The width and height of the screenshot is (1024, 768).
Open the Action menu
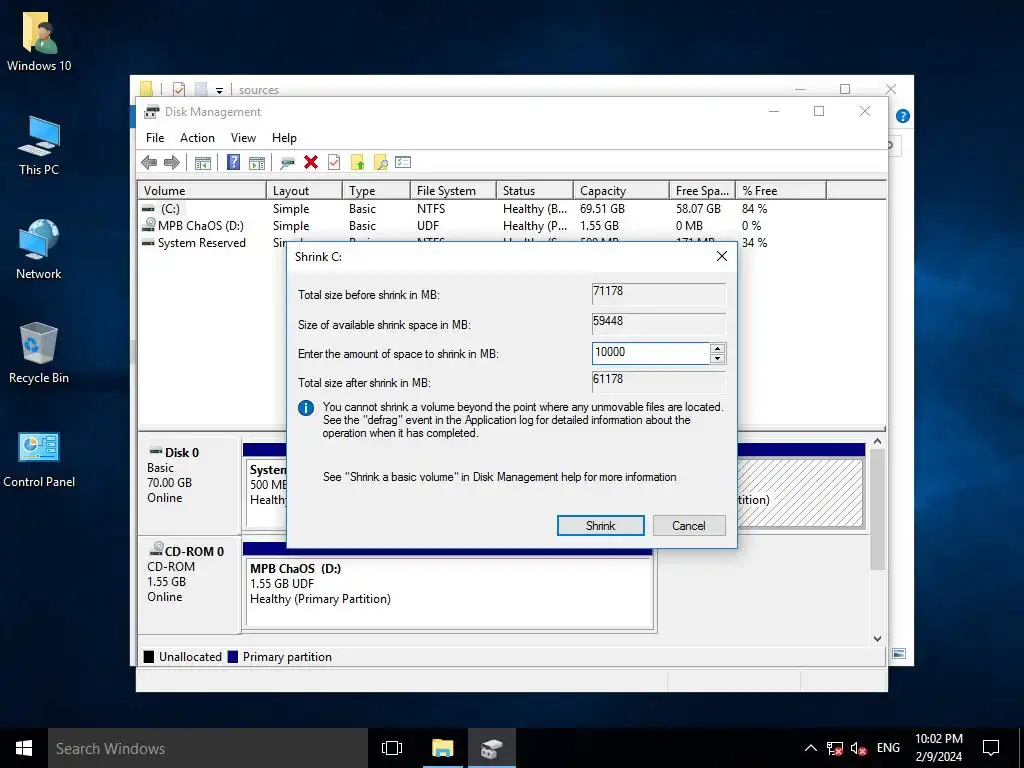point(197,138)
